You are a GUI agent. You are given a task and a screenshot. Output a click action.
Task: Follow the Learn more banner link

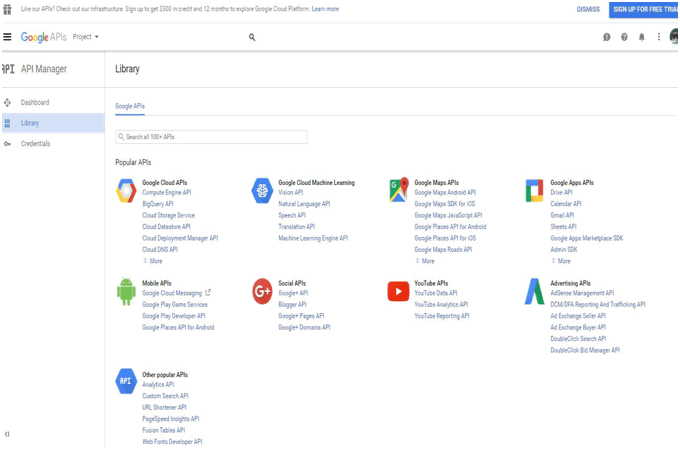[325, 9]
